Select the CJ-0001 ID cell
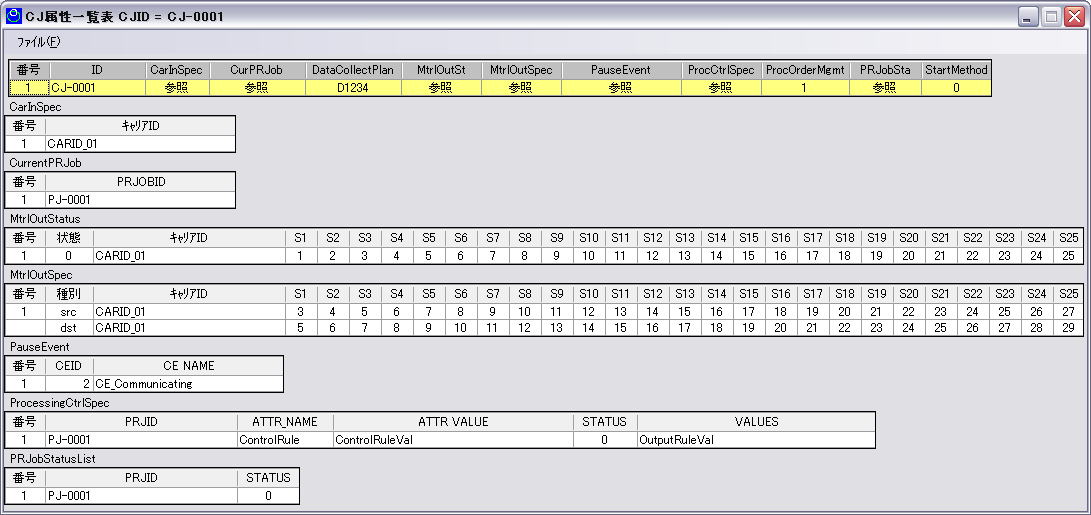The height and width of the screenshot is (515, 1091). tap(97, 88)
